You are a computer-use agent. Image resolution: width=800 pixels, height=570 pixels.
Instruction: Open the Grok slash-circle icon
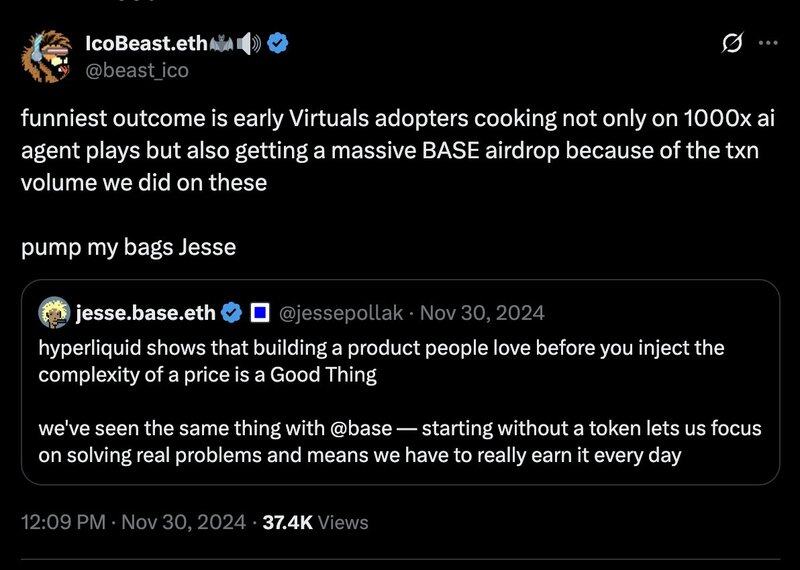[732, 44]
